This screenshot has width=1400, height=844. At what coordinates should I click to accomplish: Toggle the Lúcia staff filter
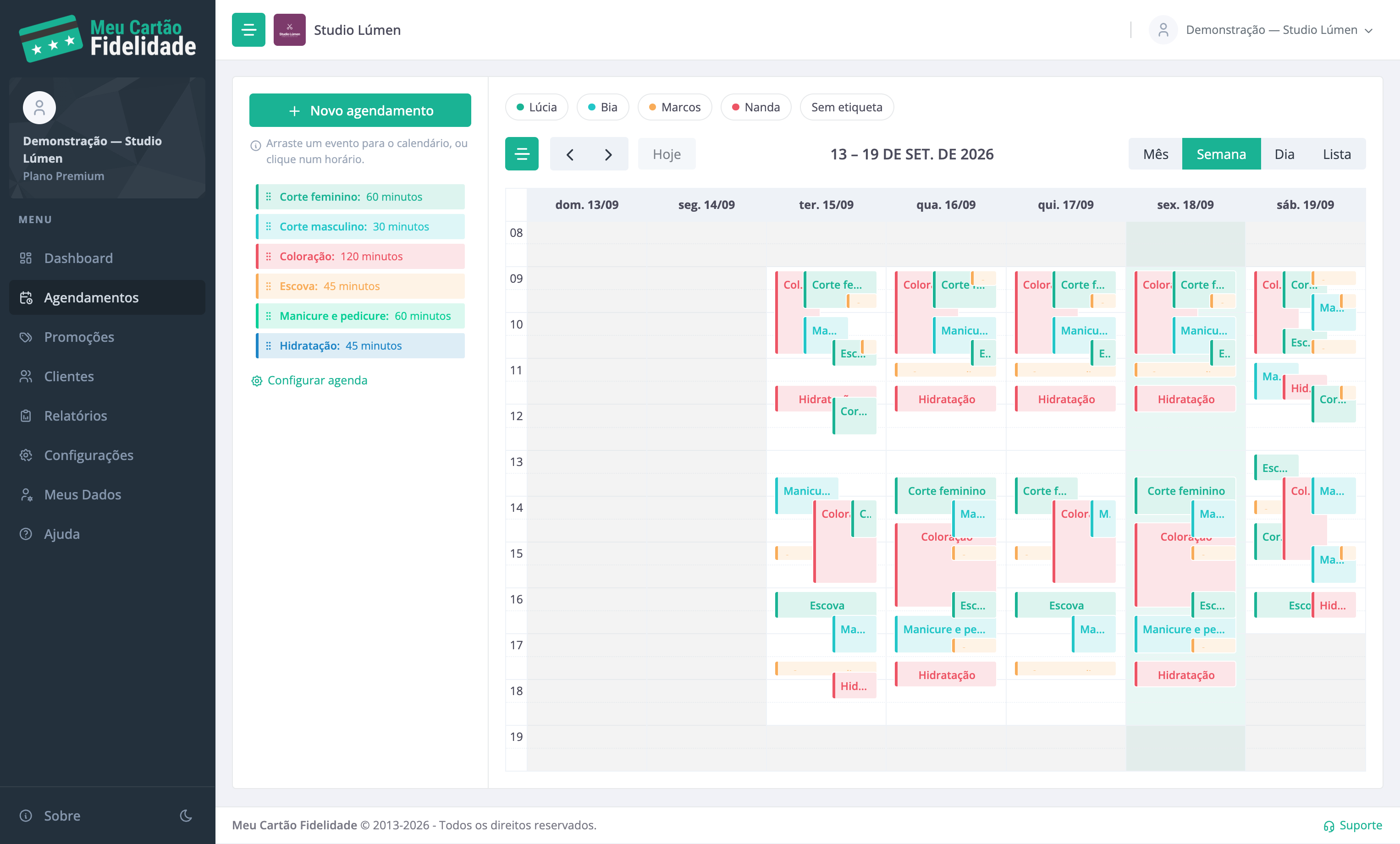click(536, 107)
